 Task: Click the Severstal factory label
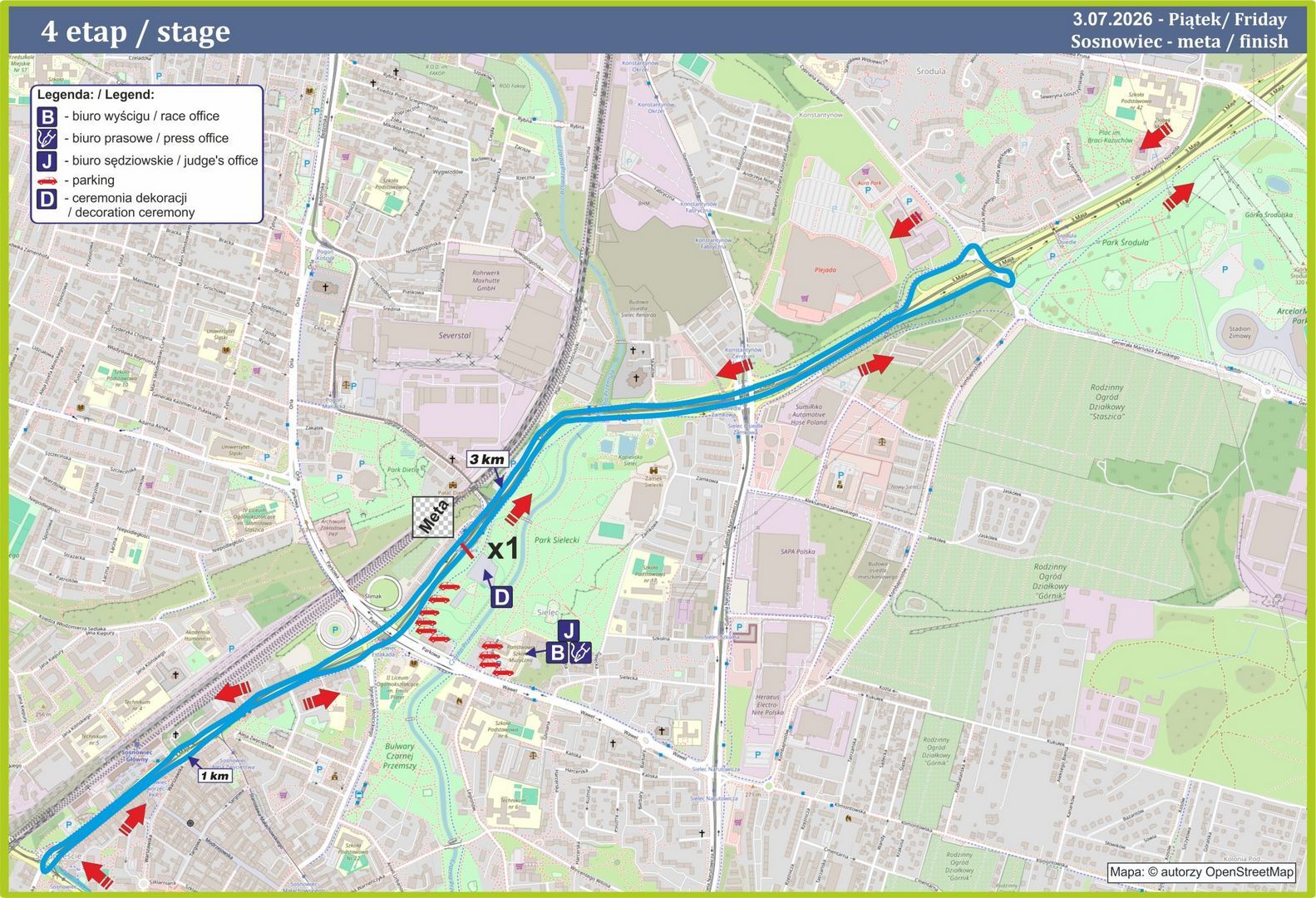[x=455, y=336]
